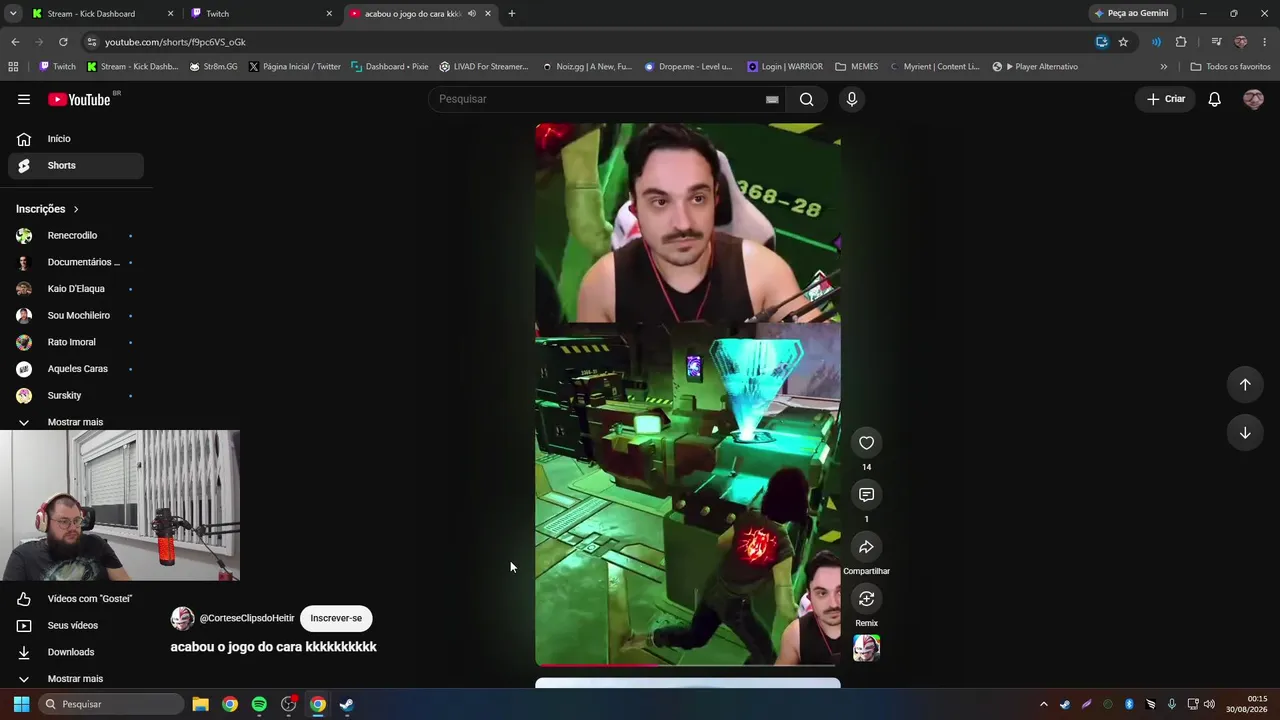Open the Player Alternativo bookmark
The image size is (1280, 720).
[x=1035, y=67]
